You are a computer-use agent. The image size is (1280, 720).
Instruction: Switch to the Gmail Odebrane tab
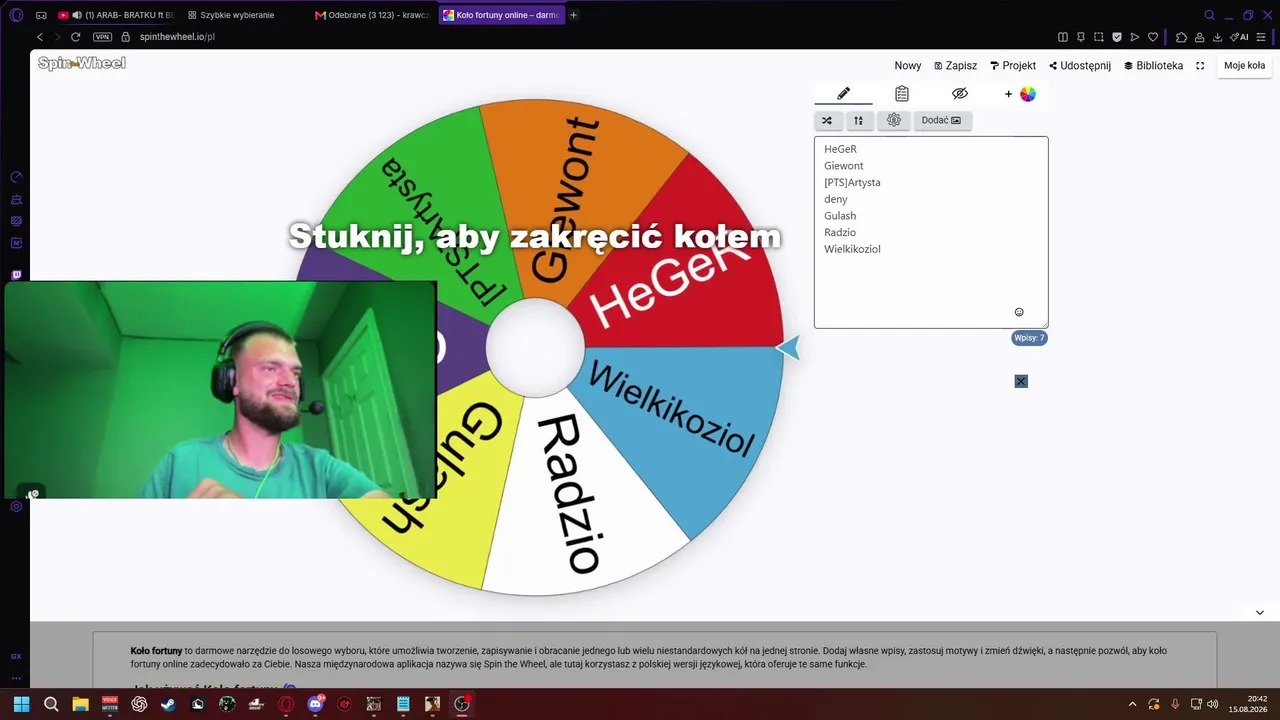tap(372, 15)
